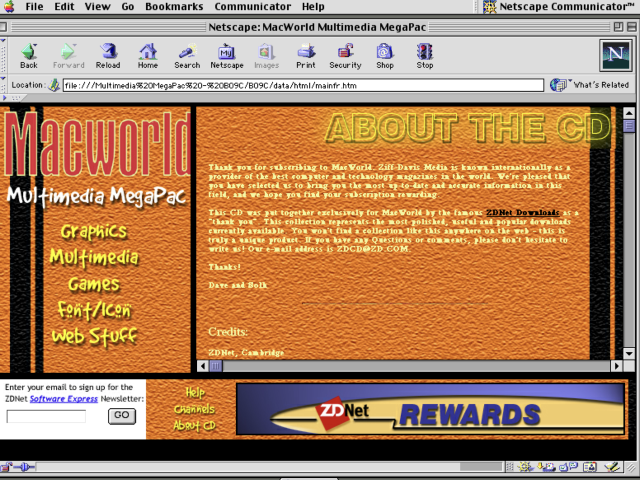Viewport: 640px width, 480px height.
Task: Expand the collapsed personal toolbar triangle
Action: [4, 98]
